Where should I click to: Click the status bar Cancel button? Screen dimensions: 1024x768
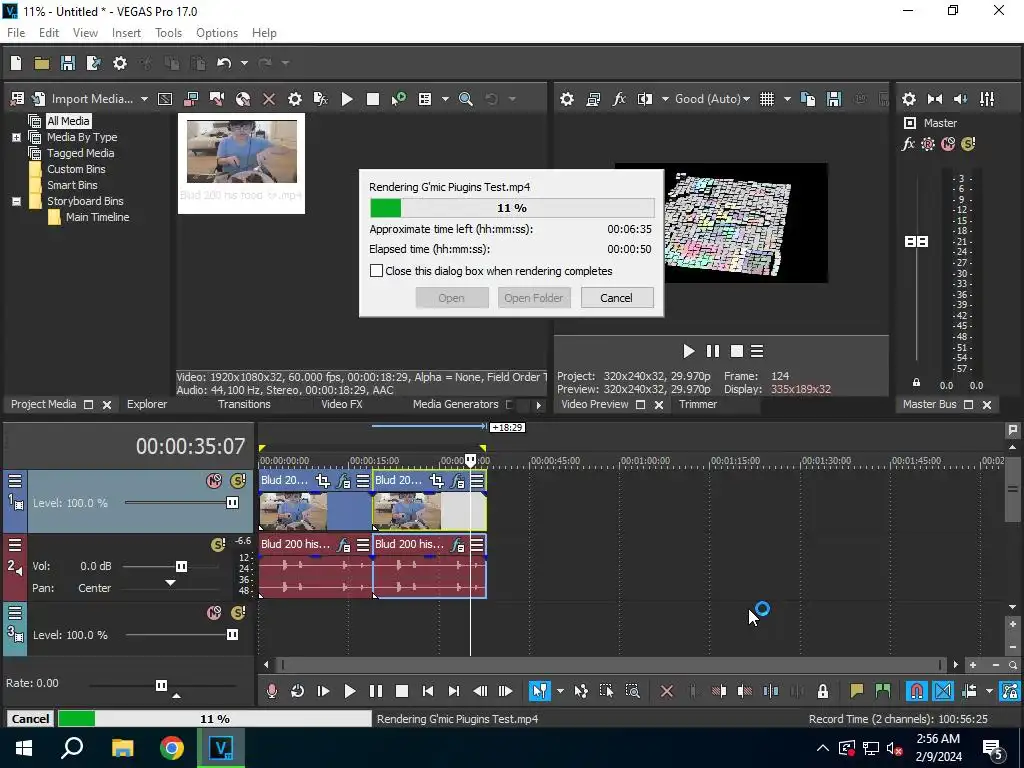30,719
